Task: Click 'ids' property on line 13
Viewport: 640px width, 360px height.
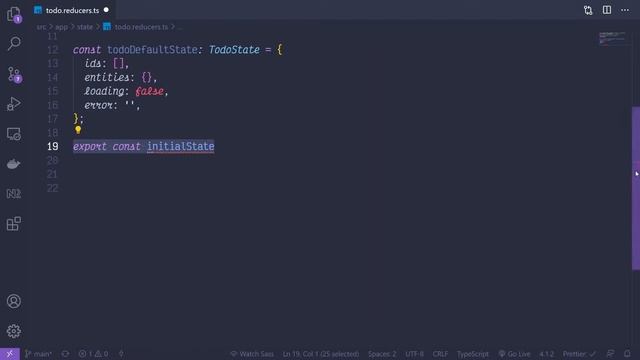Action: [93, 63]
